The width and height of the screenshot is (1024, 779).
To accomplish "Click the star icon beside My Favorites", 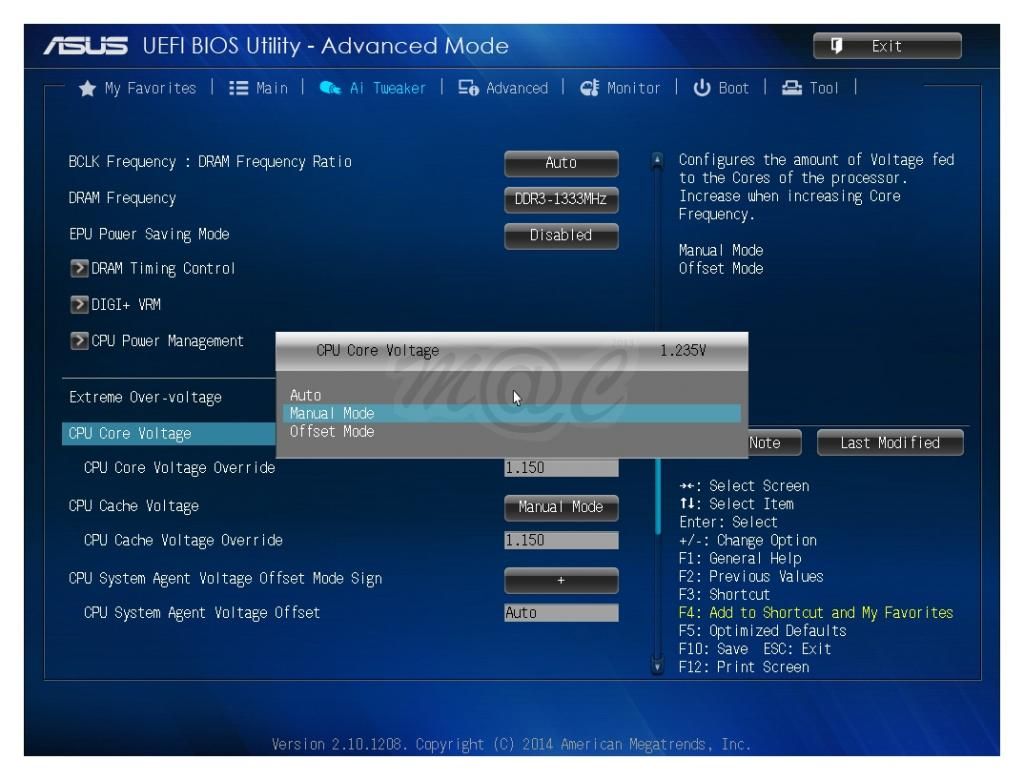I will [87, 88].
